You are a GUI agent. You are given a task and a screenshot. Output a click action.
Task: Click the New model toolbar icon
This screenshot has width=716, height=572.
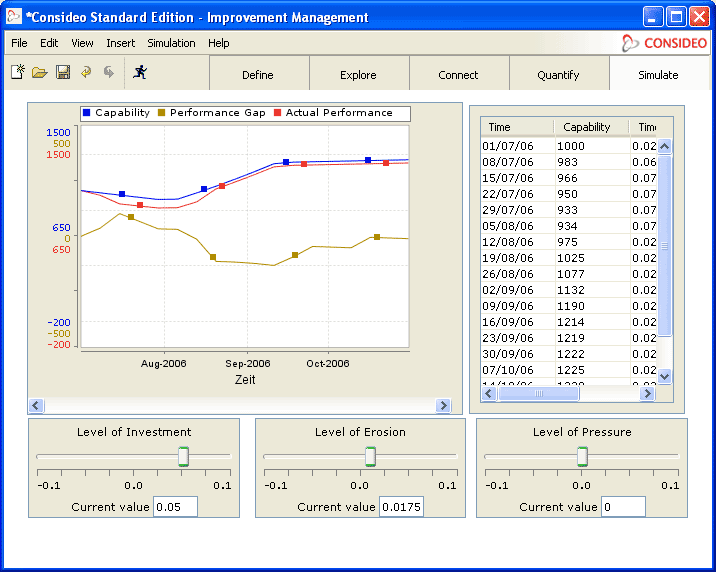pos(18,72)
